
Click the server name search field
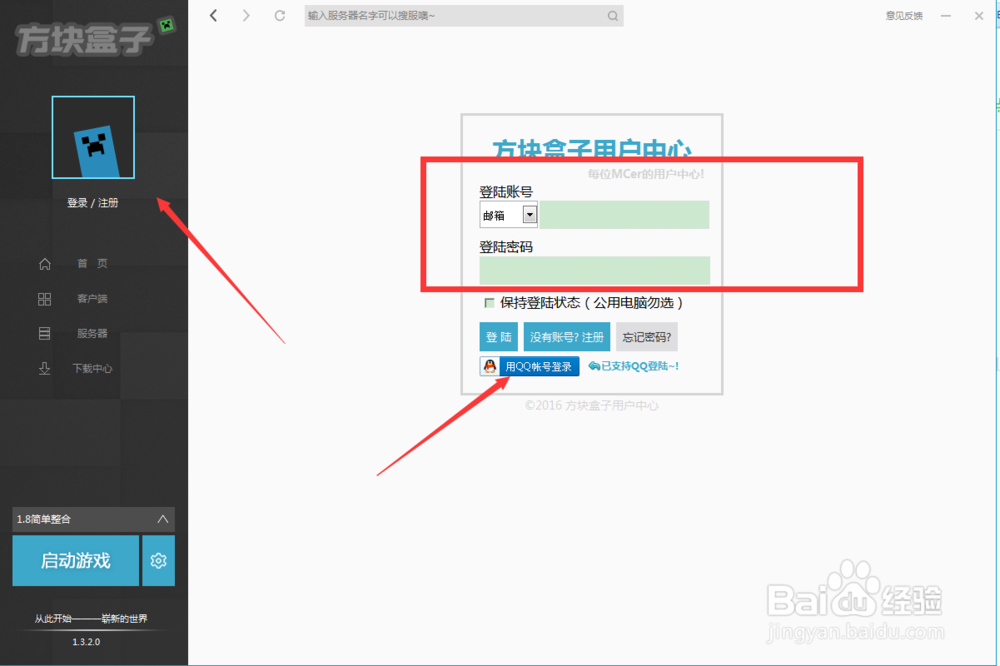click(464, 16)
